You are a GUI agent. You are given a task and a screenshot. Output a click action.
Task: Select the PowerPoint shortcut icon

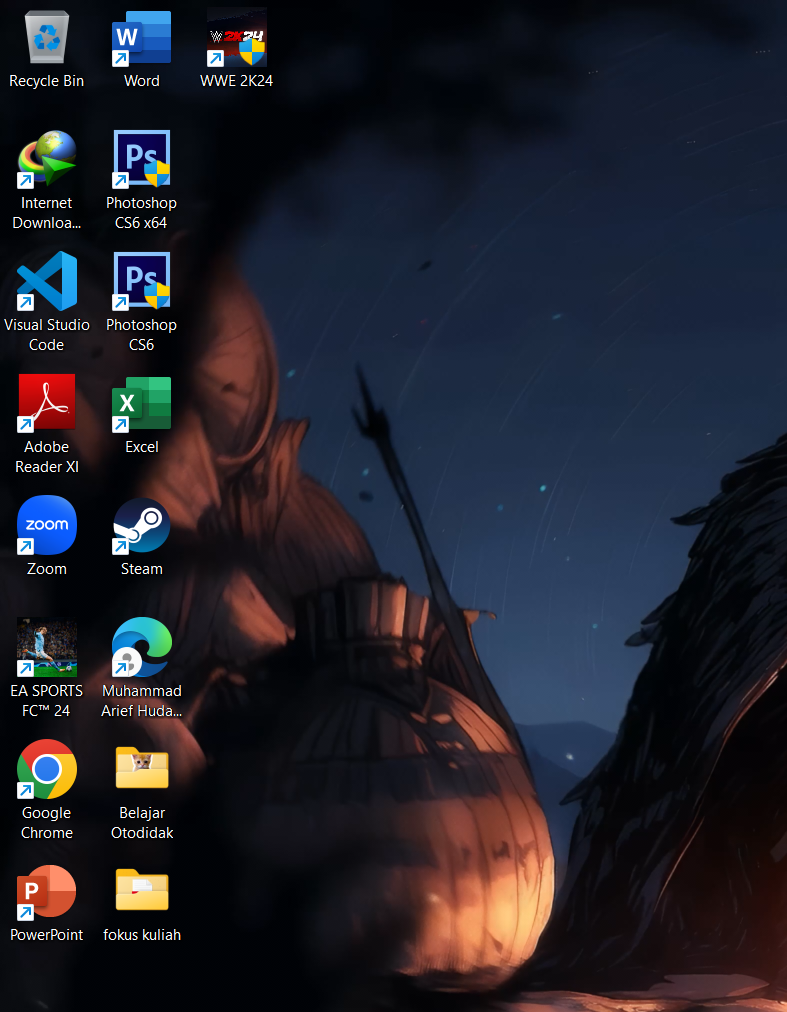(47, 891)
